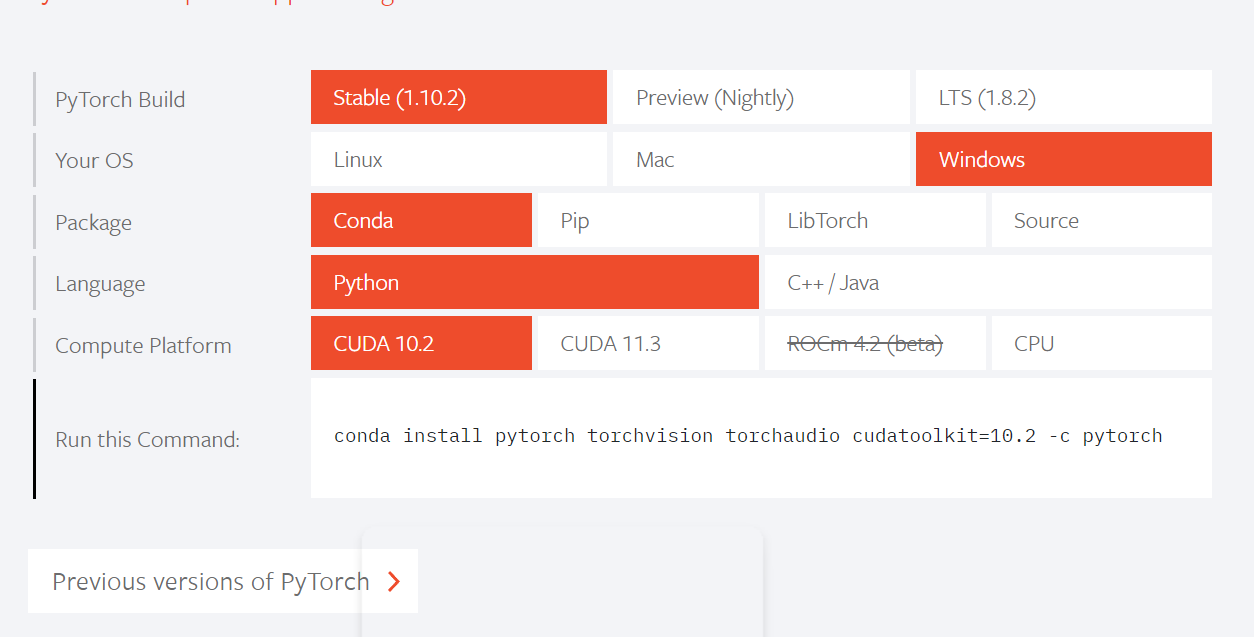The height and width of the screenshot is (637, 1254).
Task: Pick the LTS (1.8.2) build
Action: (1064, 97)
